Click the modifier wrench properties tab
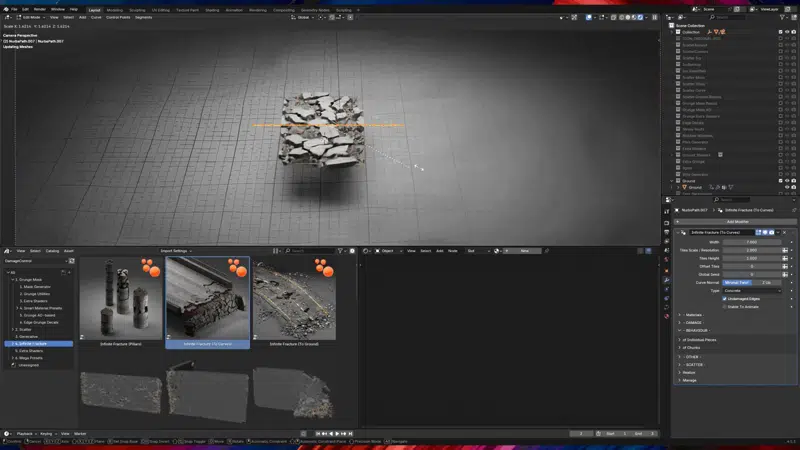The height and width of the screenshot is (450, 800). (666, 280)
